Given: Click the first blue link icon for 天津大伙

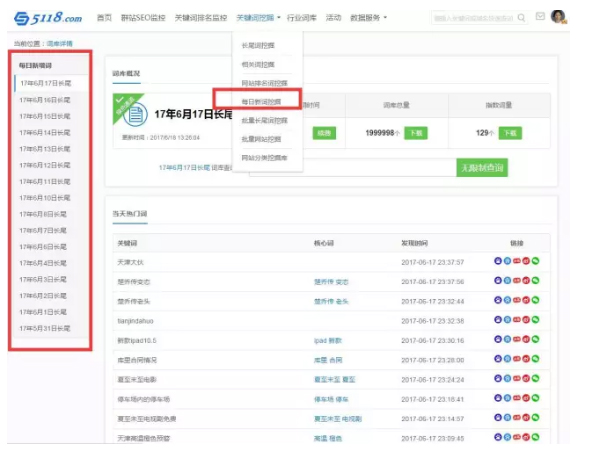Looking at the screenshot, I should 498,262.
